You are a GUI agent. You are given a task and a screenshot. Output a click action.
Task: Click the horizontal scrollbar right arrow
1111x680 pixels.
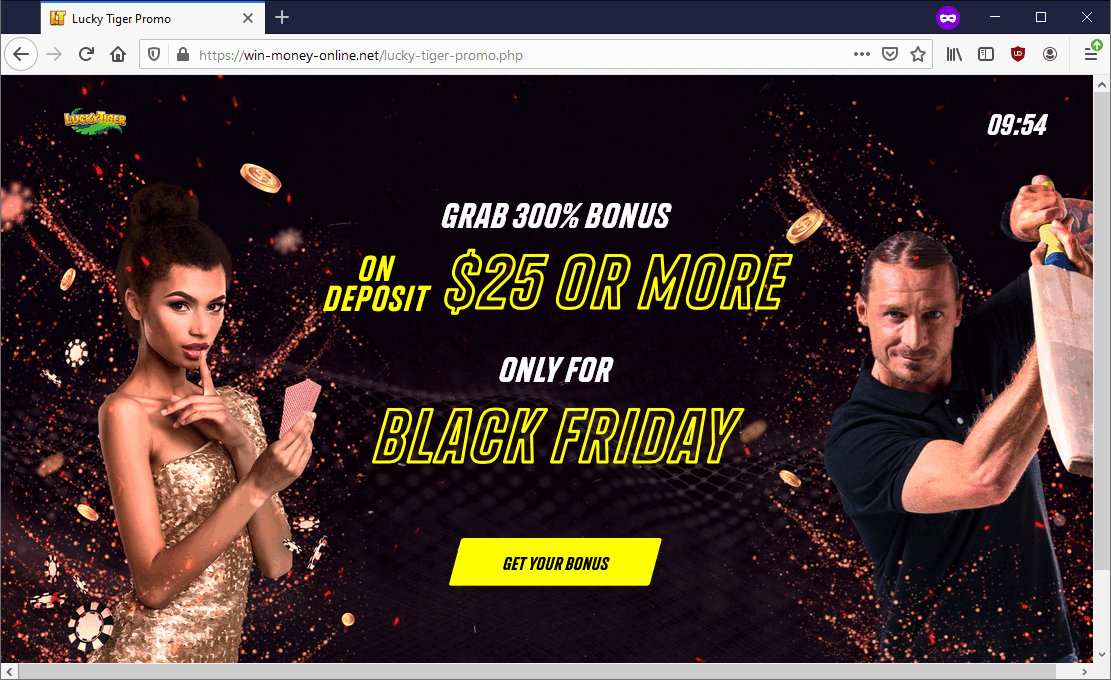pos(1084,672)
